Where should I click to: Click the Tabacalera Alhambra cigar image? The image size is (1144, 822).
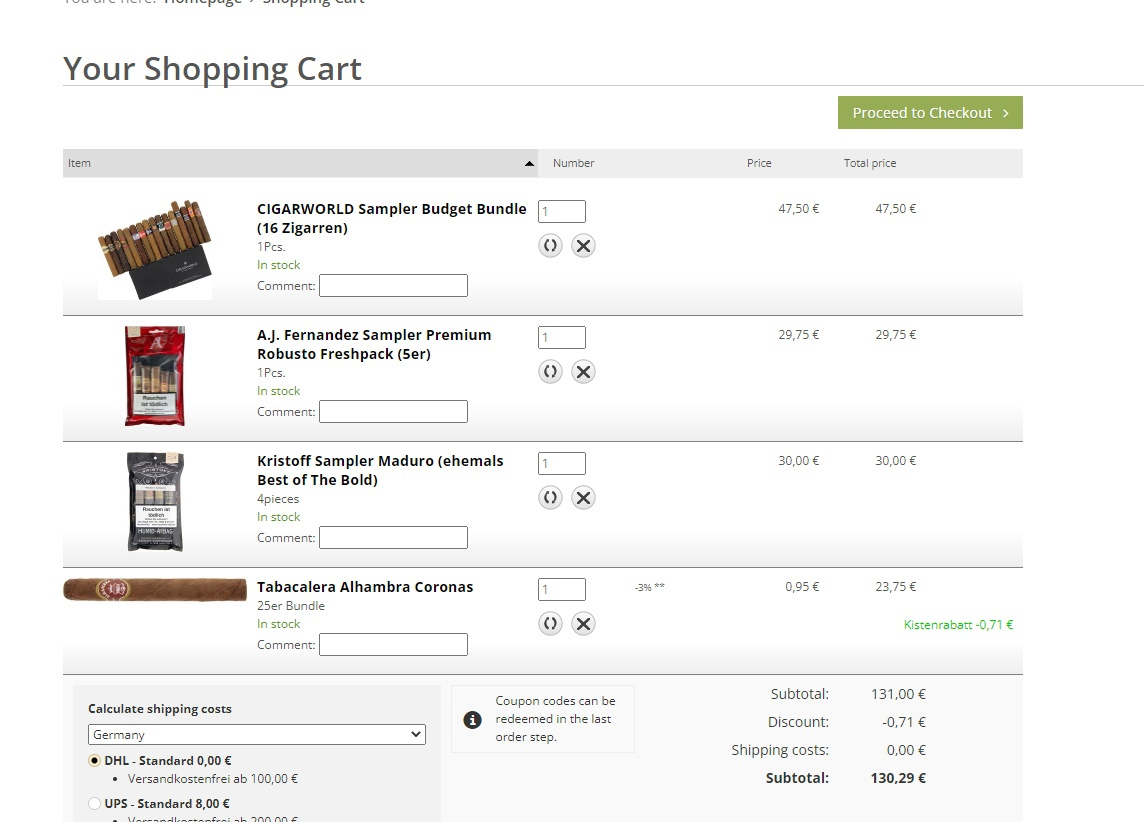coord(155,589)
